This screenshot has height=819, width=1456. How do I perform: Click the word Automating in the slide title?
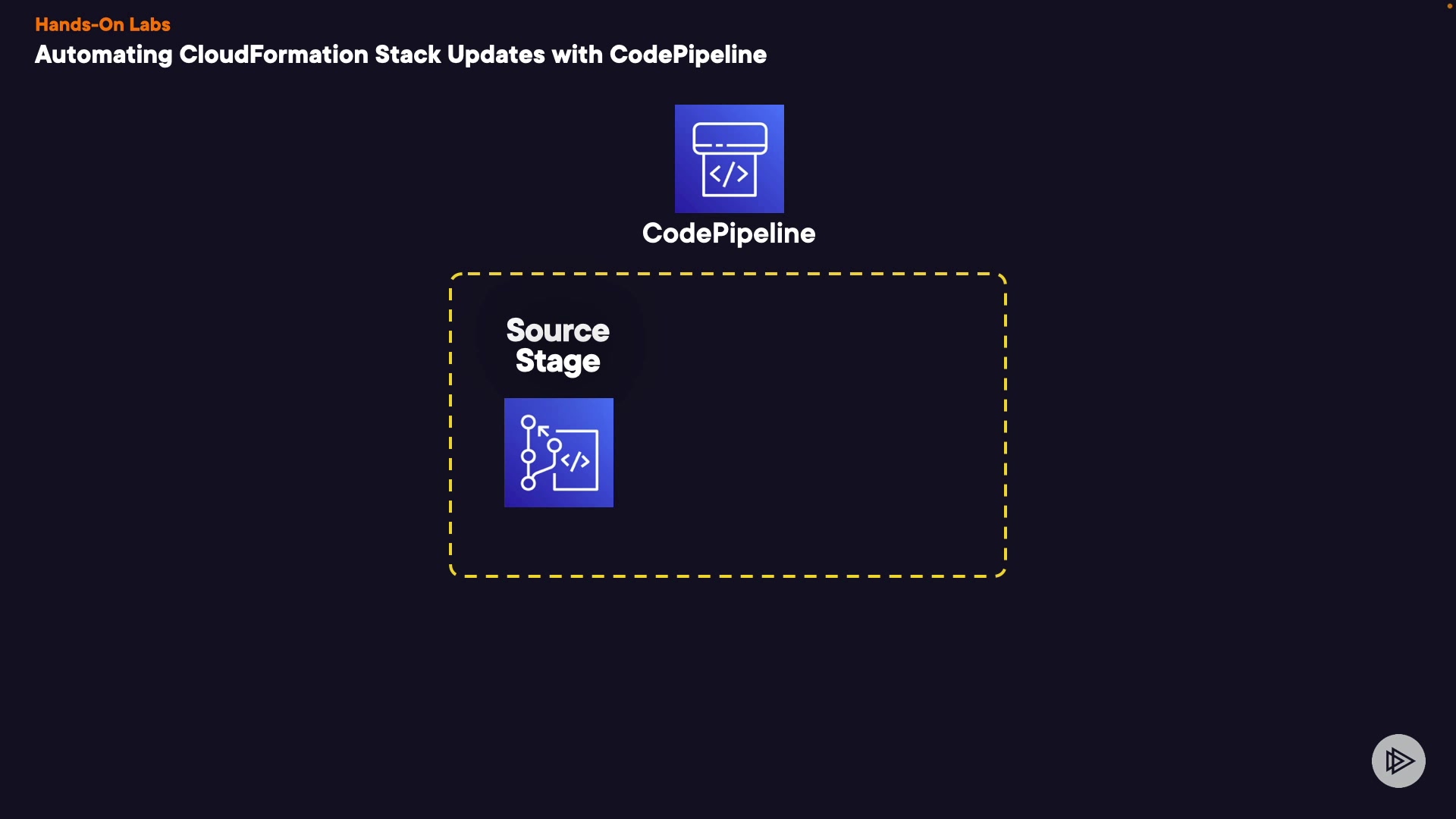(x=104, y=55)
